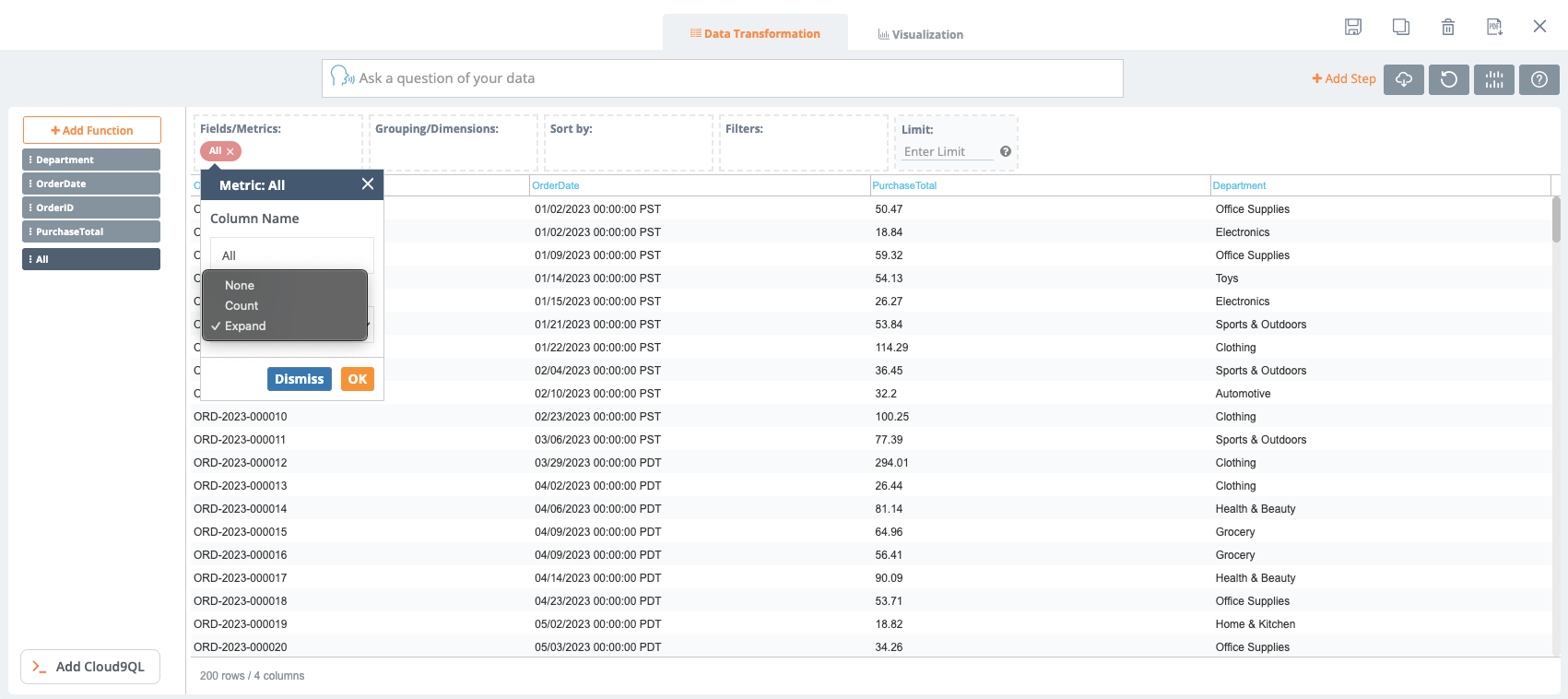Delete using the trash can icon
This screenshot has height=699, width=1568.
(1448, 27)
